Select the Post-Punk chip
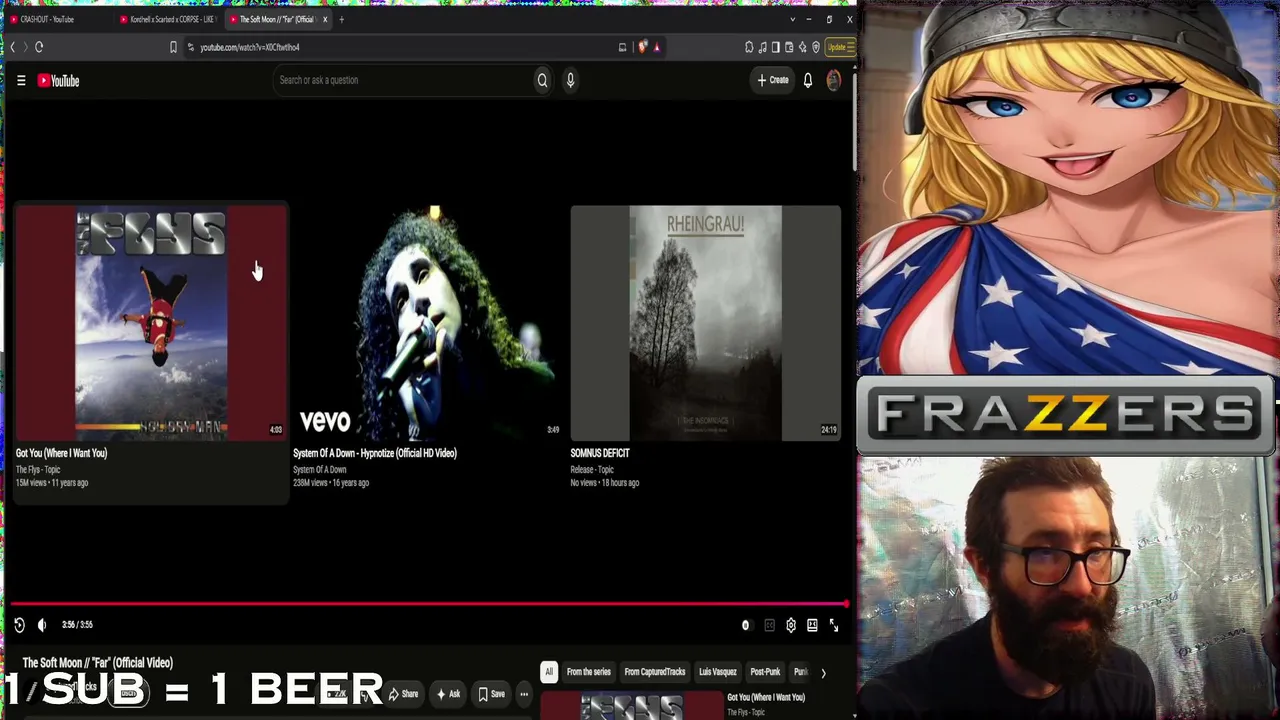The image size is (1280, 720). coord(765,672)
